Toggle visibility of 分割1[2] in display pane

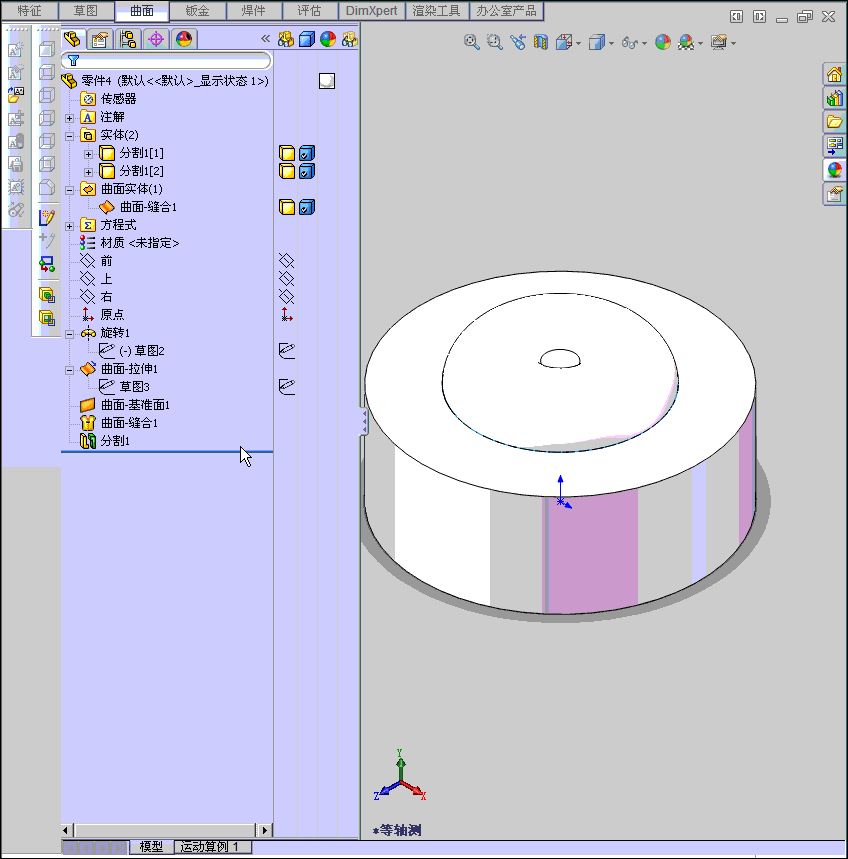point(287,171)
